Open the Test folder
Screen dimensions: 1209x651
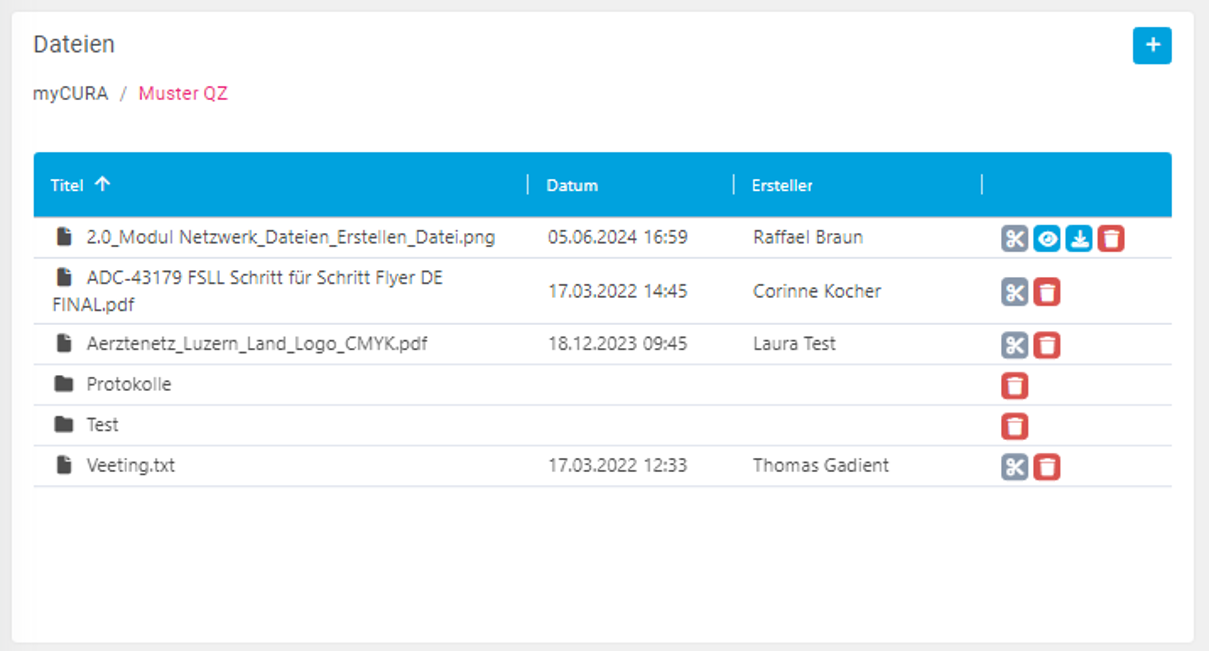click(x=102, y=425)
